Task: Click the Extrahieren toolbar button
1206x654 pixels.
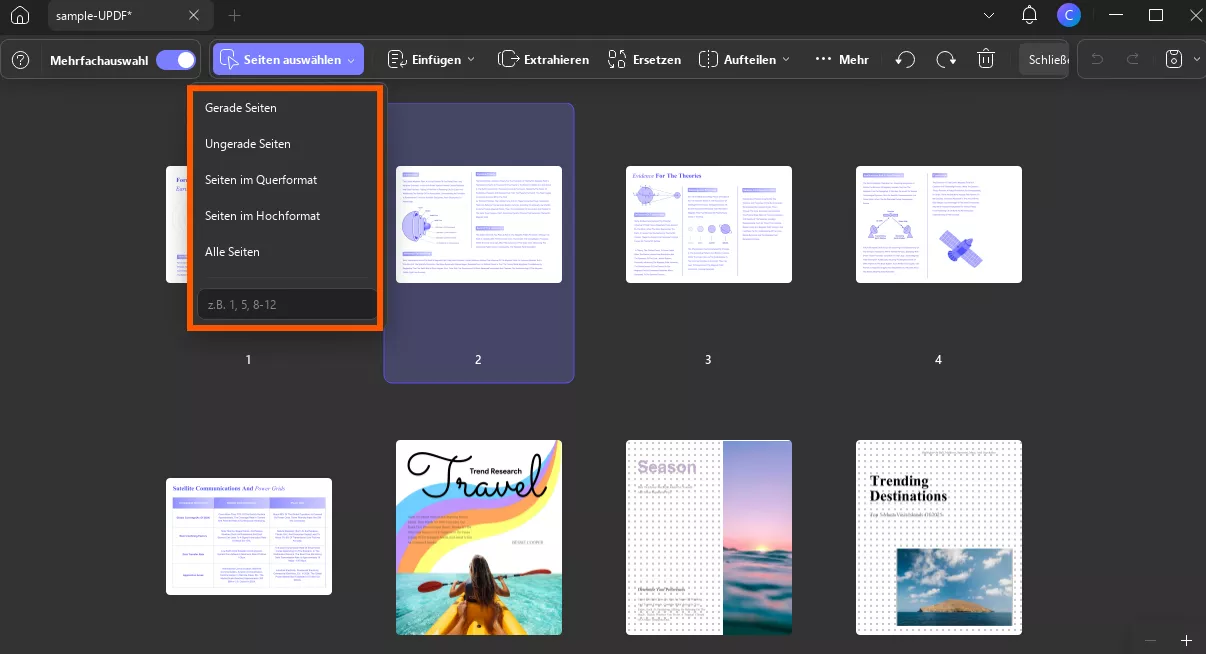Action: point(543,60)
